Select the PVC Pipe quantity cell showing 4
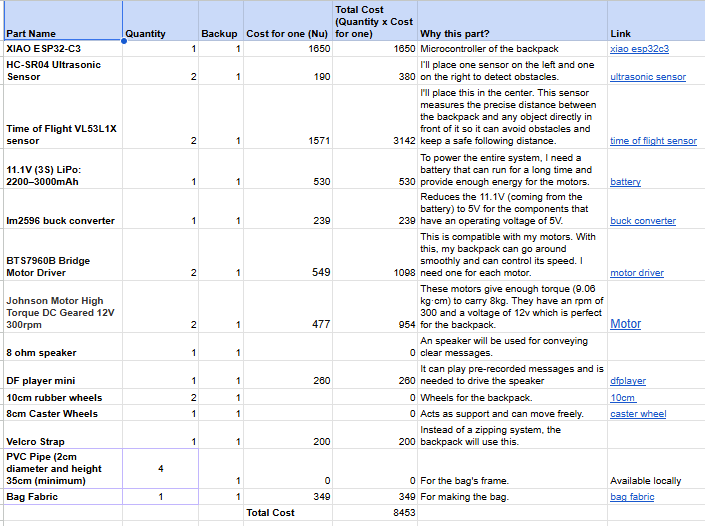Image resolution: width=705 pixels, height=526 pixels. pyautogui.click(x=161, y=468)
